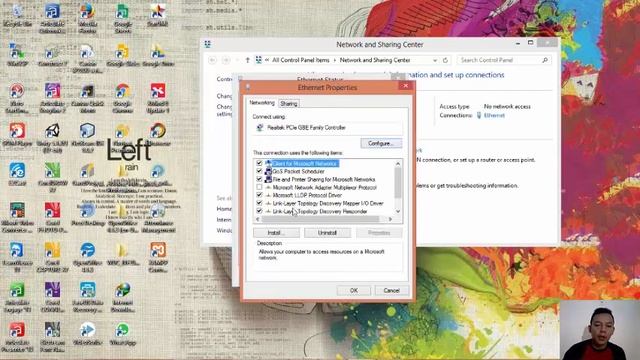
Task: Click the Install... button
Action: [x=276, y=233]
